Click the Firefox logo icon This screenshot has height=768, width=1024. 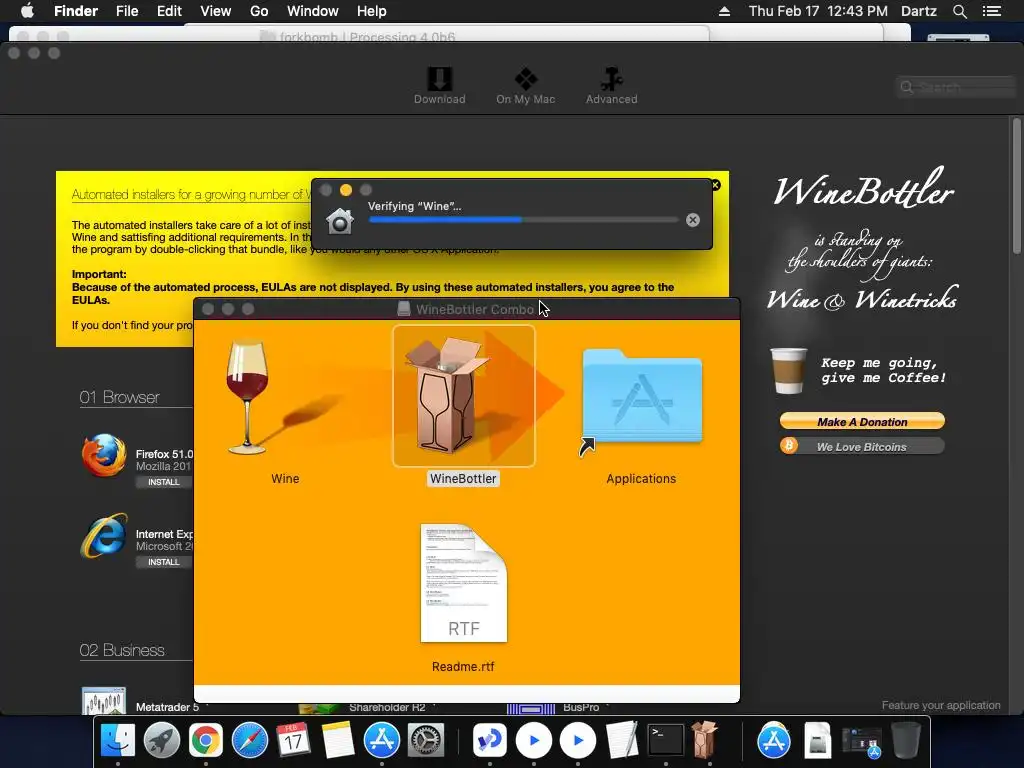pyautogui.click(x=104, y=455)
